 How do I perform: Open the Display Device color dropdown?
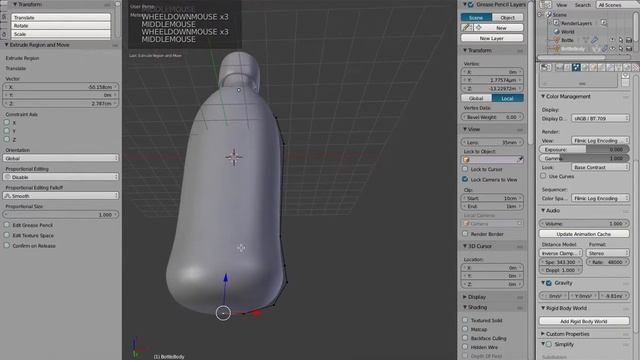[600, 118]
